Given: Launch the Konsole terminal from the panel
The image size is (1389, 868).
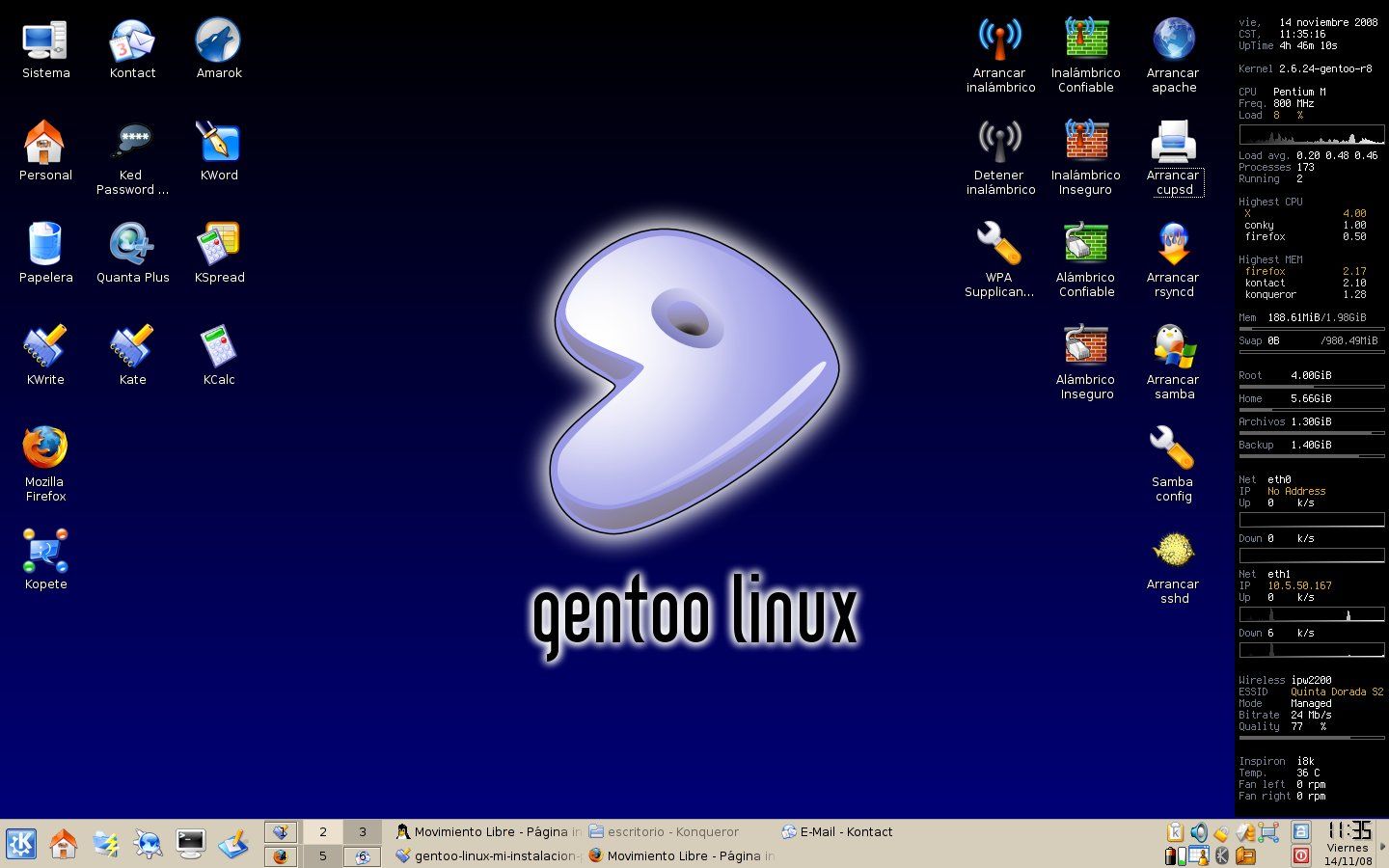Looking at the screenshot, I should click(x=191, y=844).
